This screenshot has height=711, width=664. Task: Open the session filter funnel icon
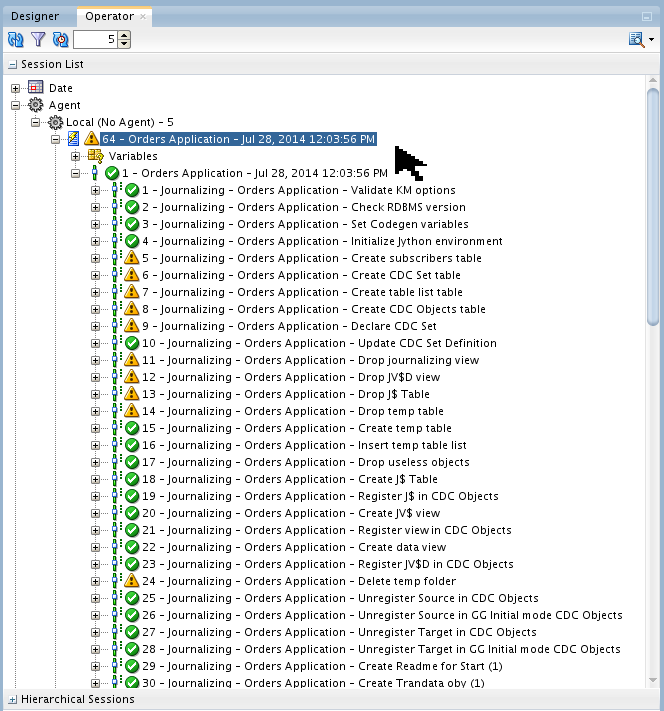coord(38,39)
